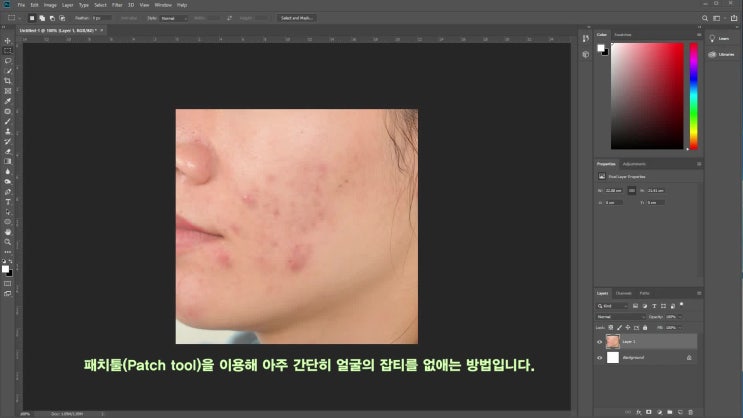Open the blend mode Normal dropdown
Image resolution: width=743 pixels, height=418 pixels.
620,316
